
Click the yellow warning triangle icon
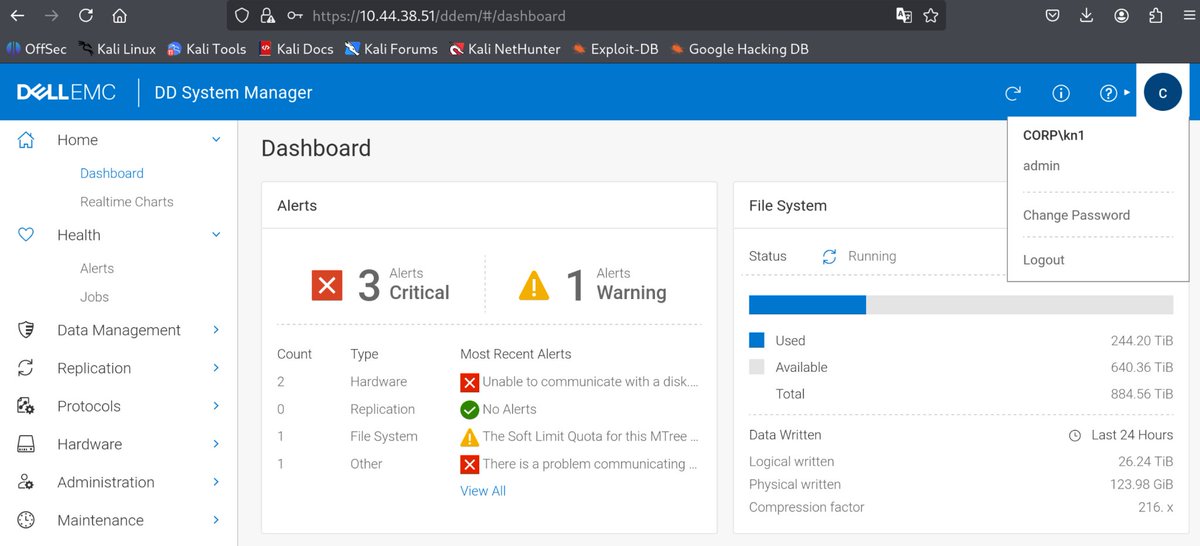[x=534, y=286]
